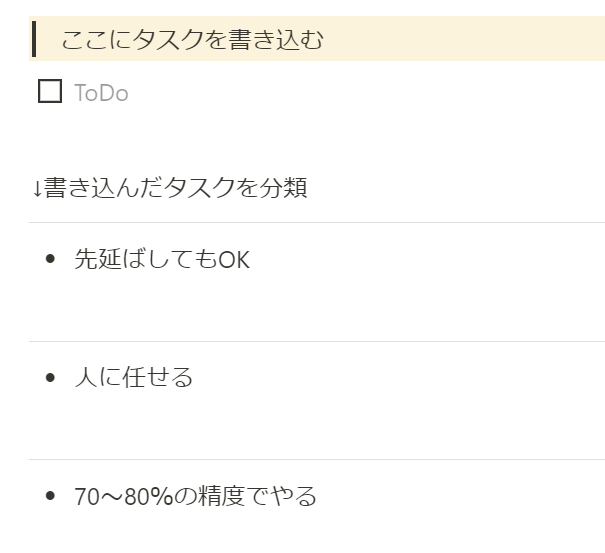The image size is (605, 553).
Task: Click the 70〜80%の精度でやる list item text
Action: pos(195,496)
